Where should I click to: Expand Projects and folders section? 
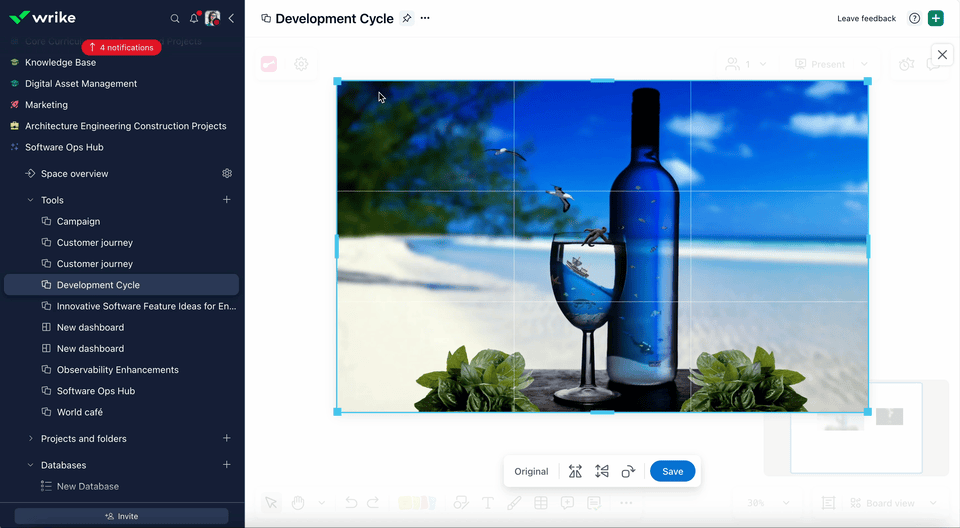pos(31,439)
